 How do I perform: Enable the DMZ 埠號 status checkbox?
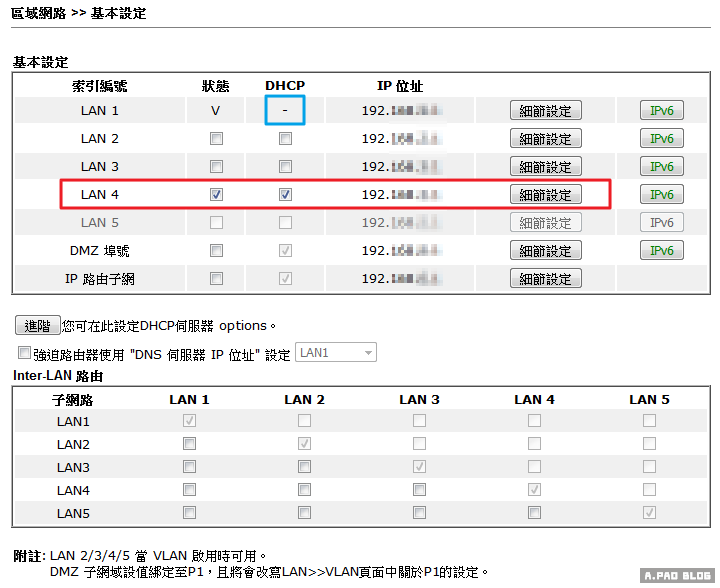[x=216, y=251]
